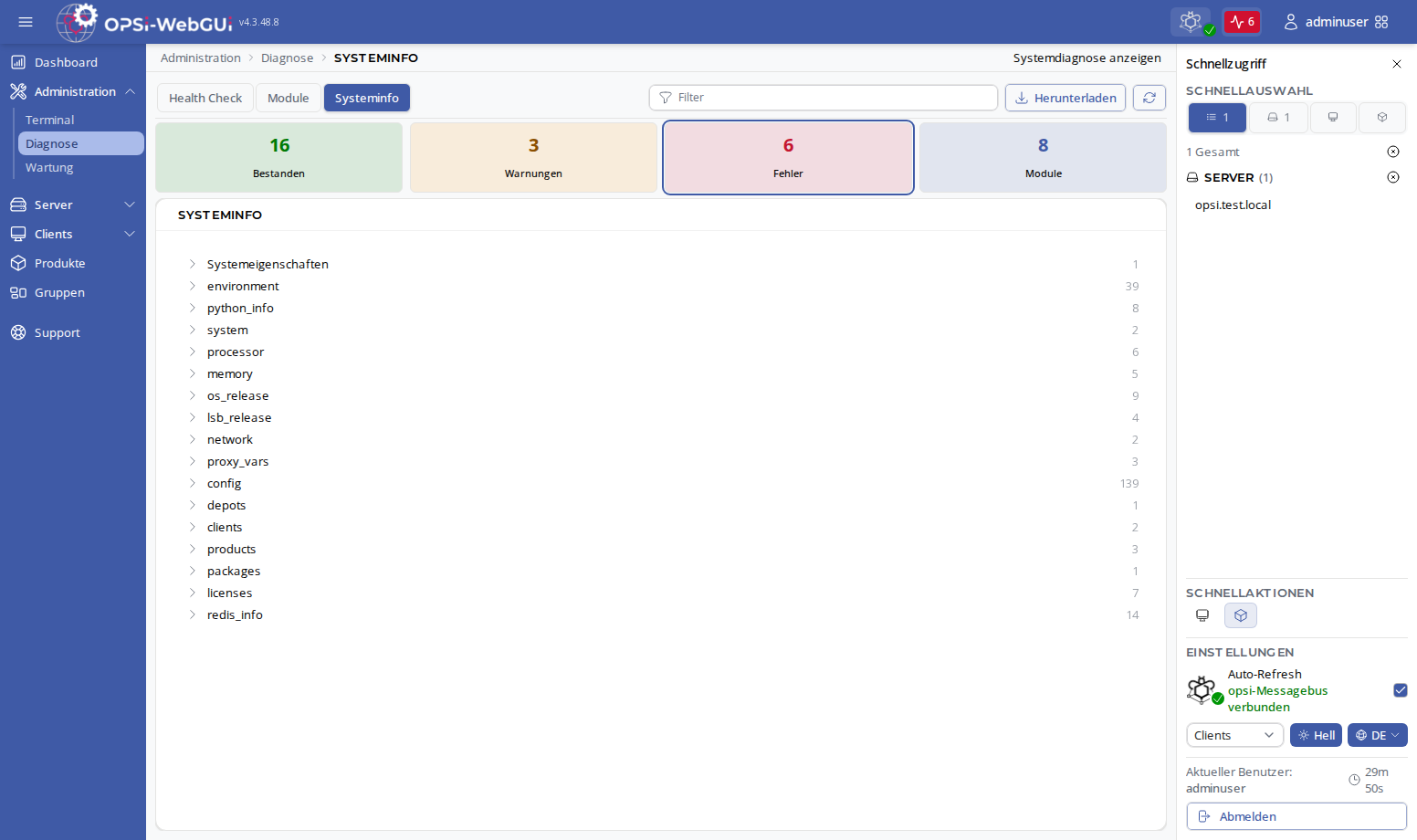Open Support in the sidebar

[73, 332]
